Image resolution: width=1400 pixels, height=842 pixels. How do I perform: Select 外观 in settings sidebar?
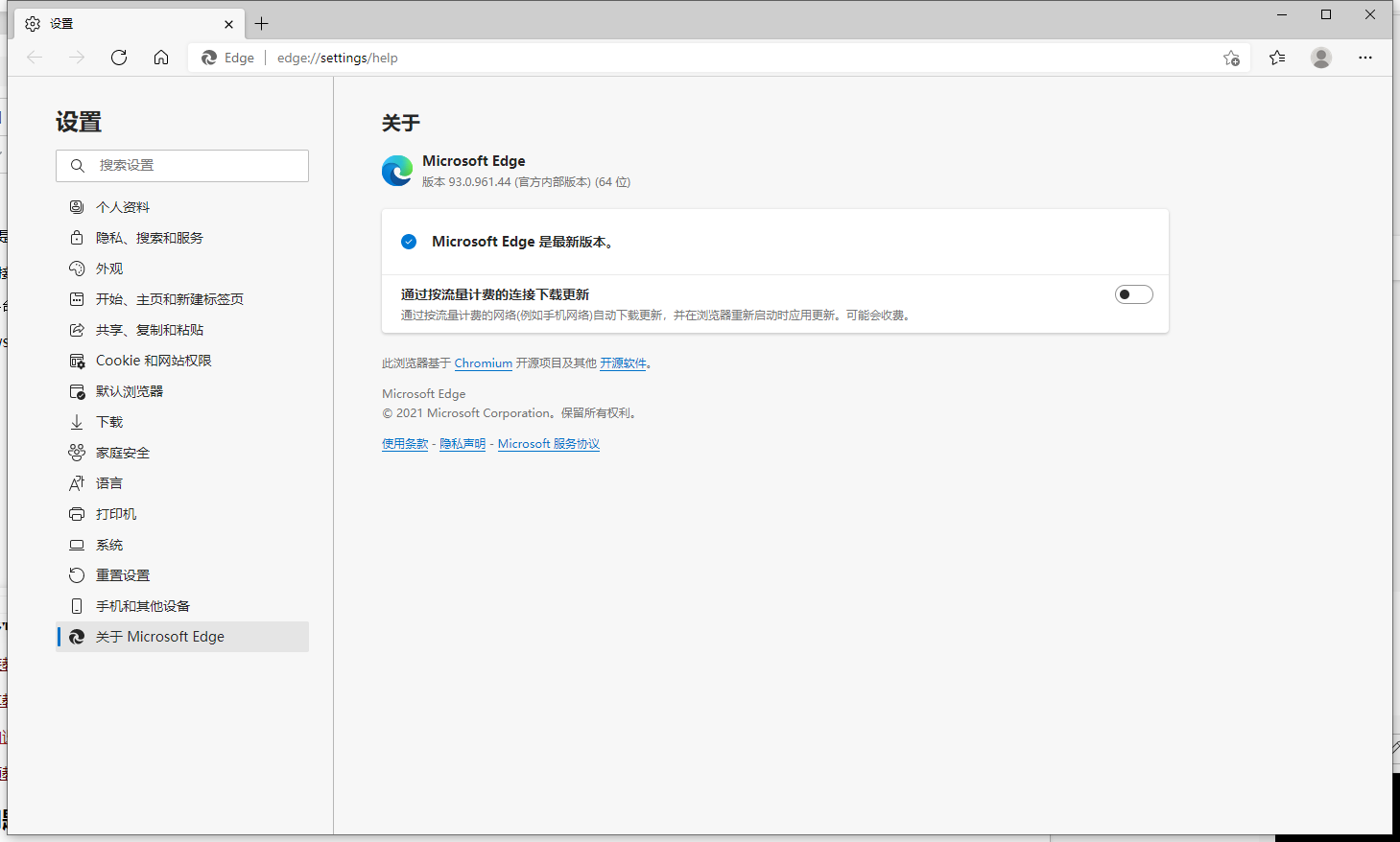coord(109,269)
